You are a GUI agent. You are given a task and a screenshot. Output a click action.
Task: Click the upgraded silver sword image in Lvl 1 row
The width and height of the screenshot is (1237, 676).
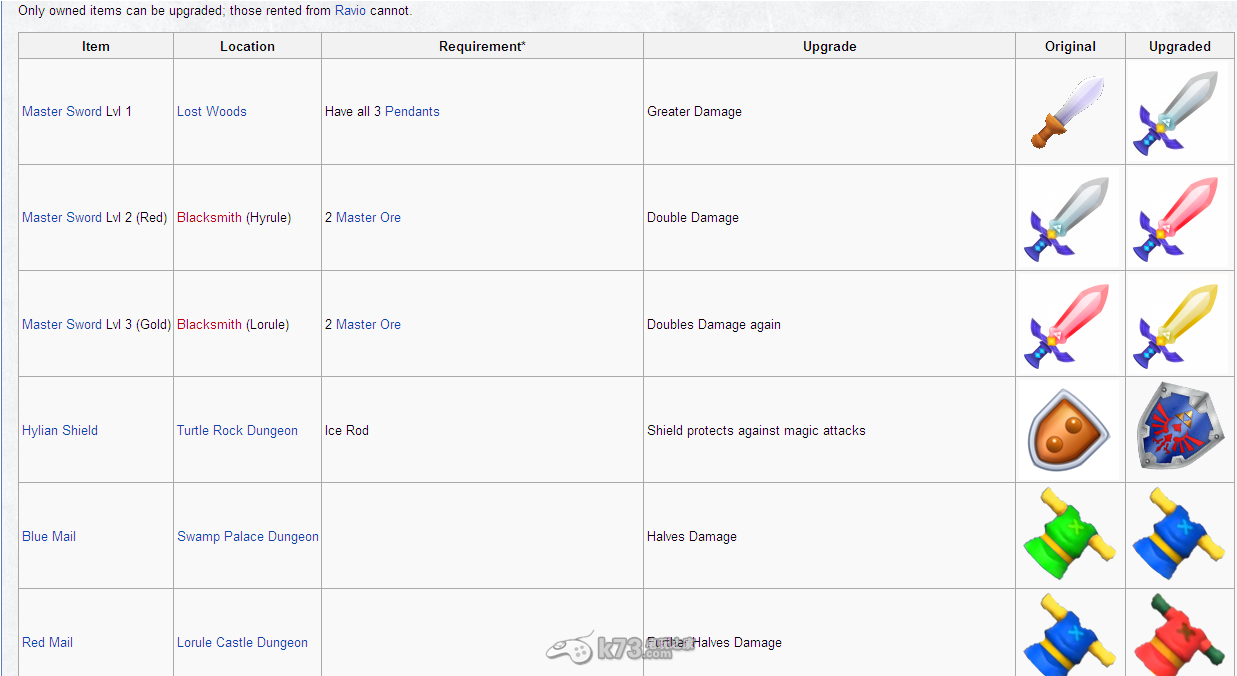point(1177,112)
